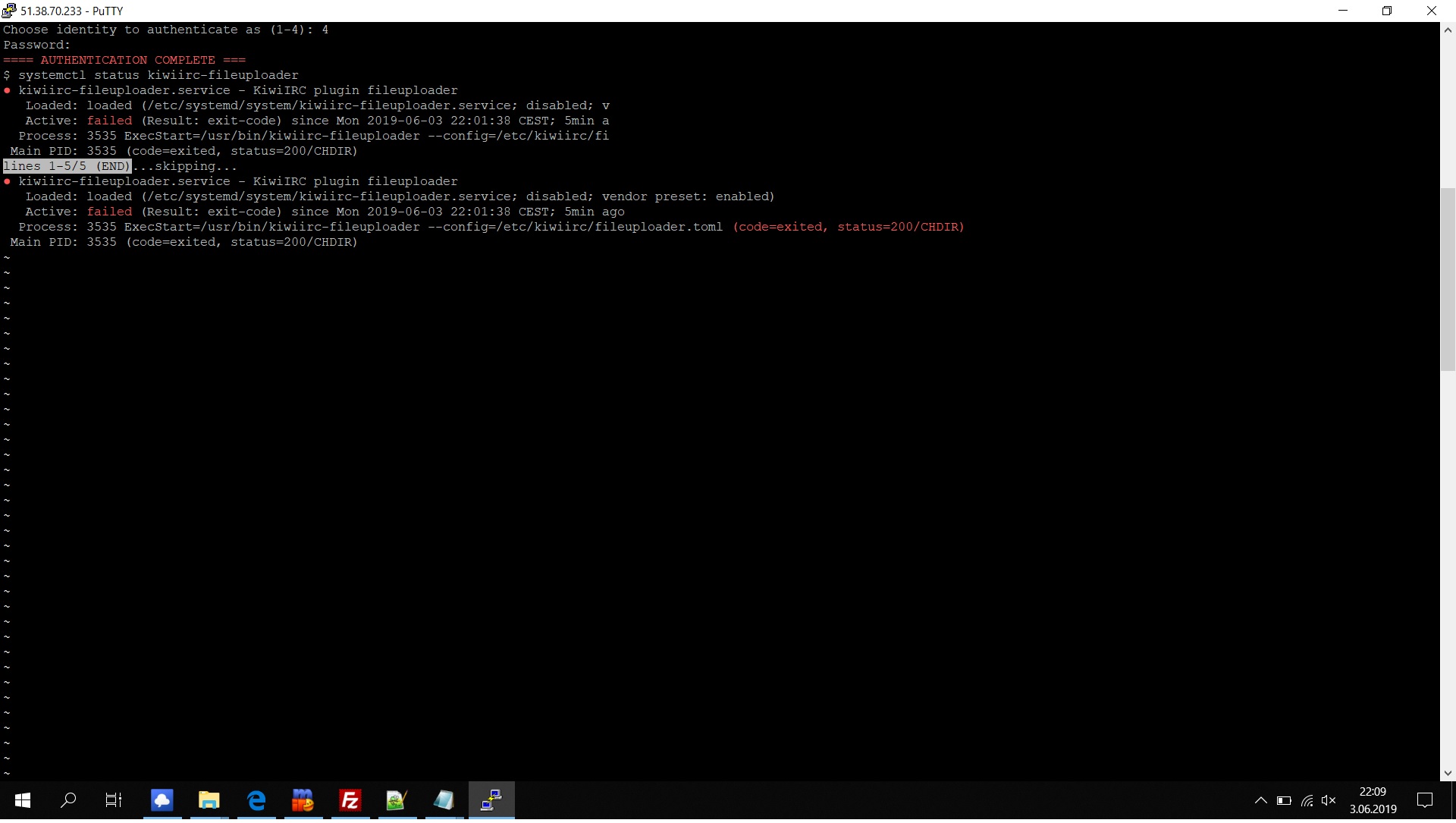Viewport: 1456px width, 823px height.
Task: Minimize the PuTTY window
Action: coord(1344,11)
